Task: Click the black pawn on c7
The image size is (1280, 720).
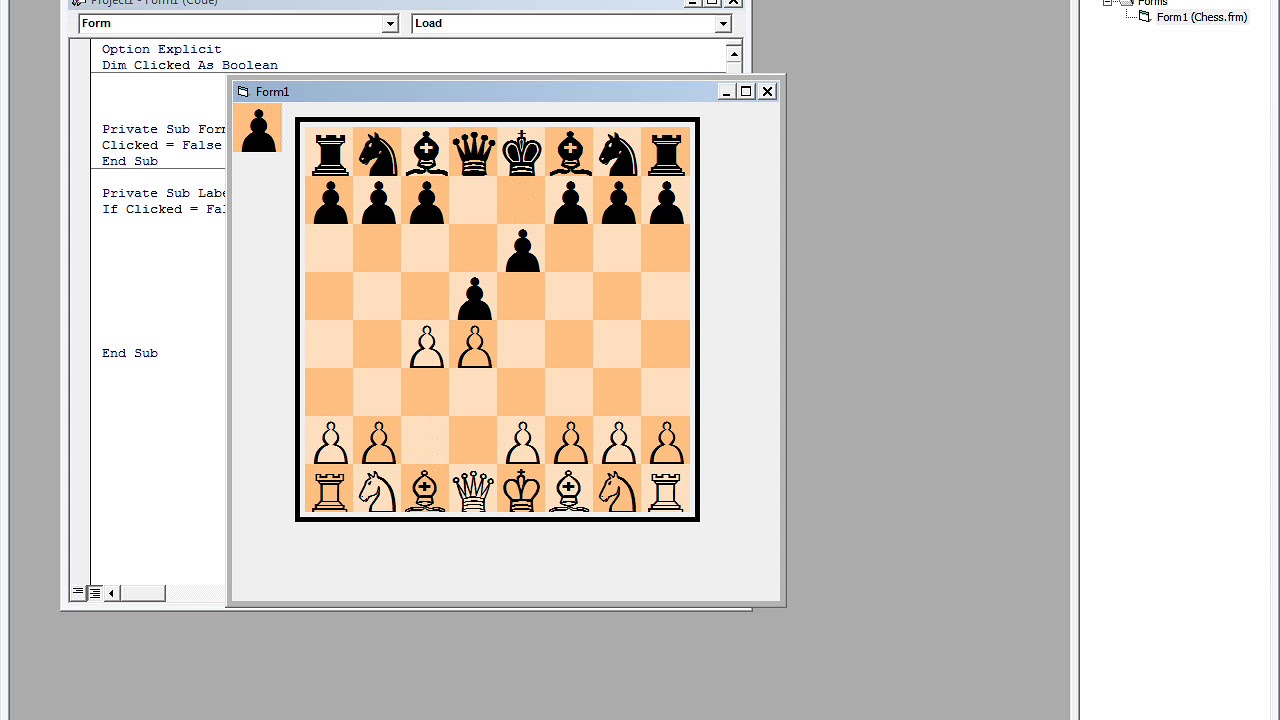Action: pyautogui.click(x=425, y=200)
